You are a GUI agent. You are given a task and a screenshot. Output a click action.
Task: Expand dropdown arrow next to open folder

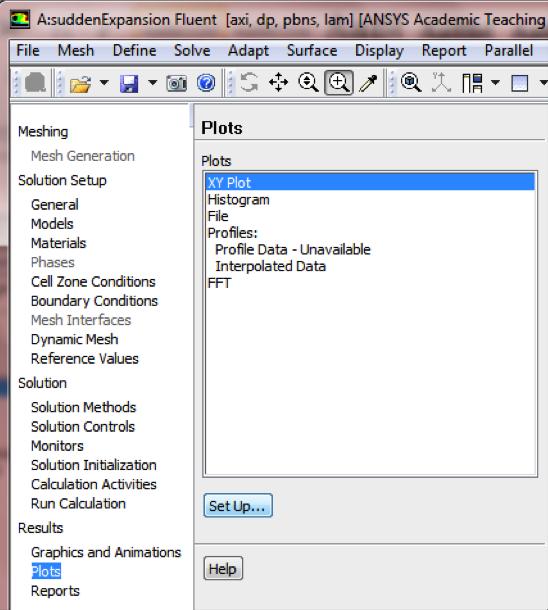pos(104,82)
